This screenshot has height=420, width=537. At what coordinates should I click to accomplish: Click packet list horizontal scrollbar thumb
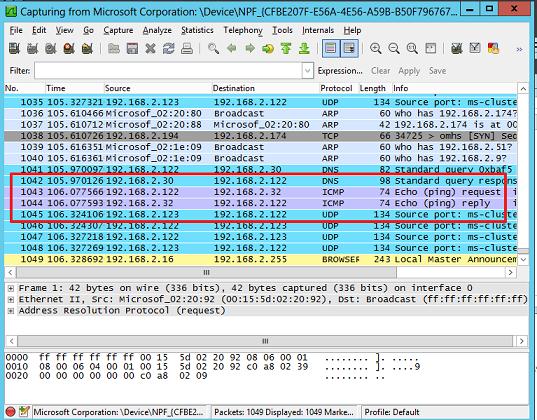(207, 273)
